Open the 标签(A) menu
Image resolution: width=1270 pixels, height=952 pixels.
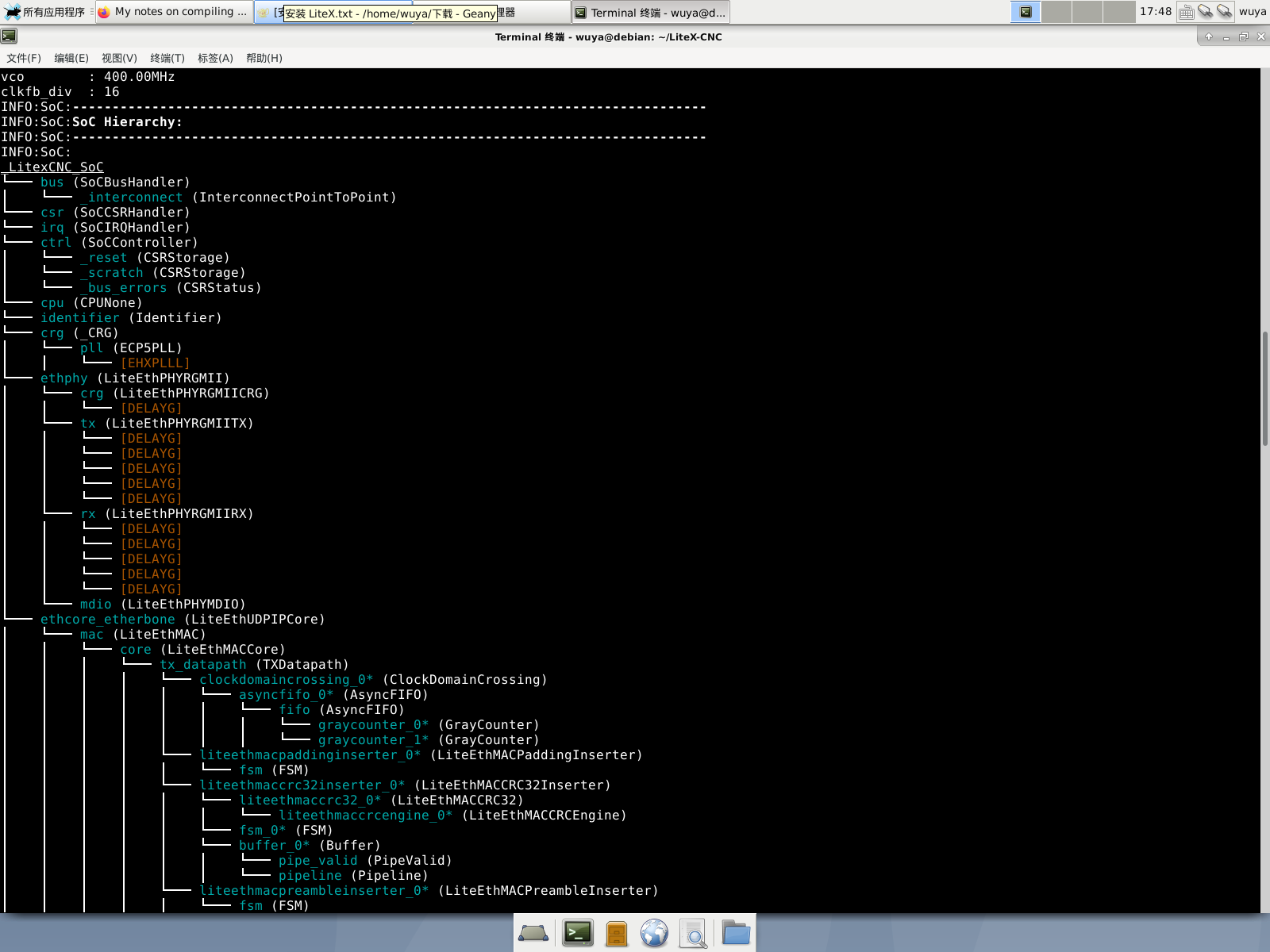(x=215, y=58)
